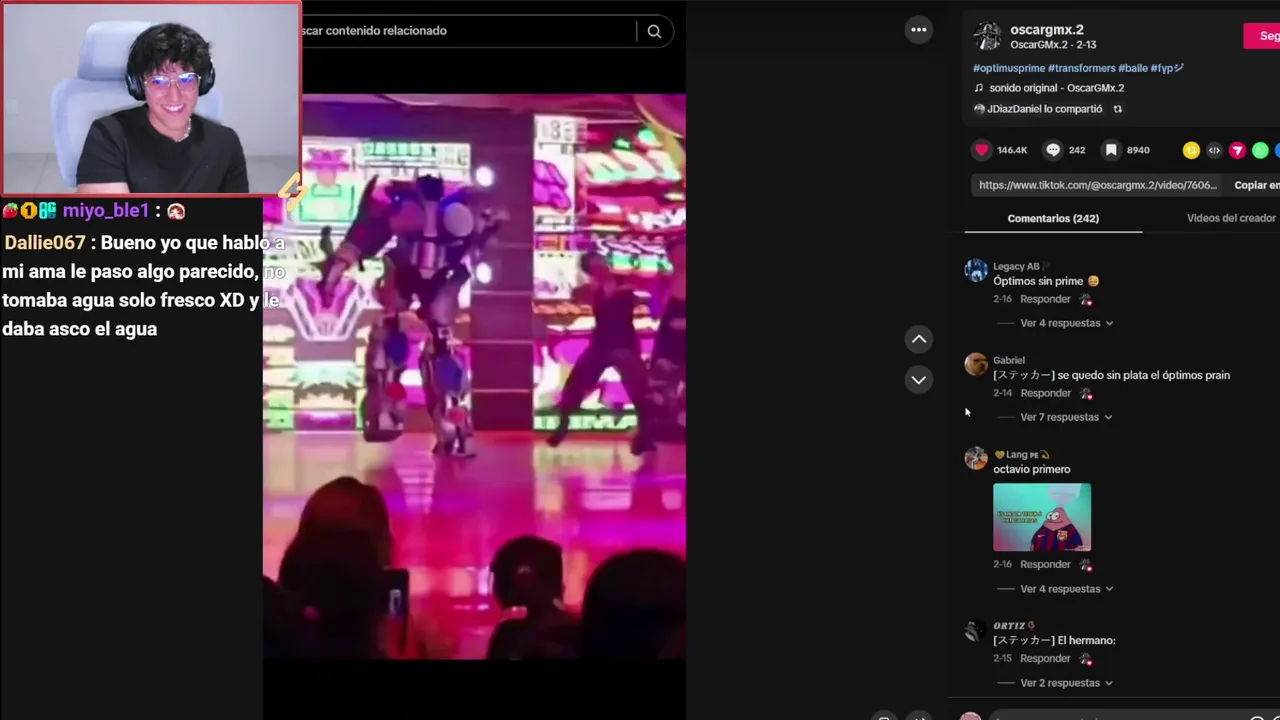
Task: Click the 8940 saves count
Action: coord(1138,150)
